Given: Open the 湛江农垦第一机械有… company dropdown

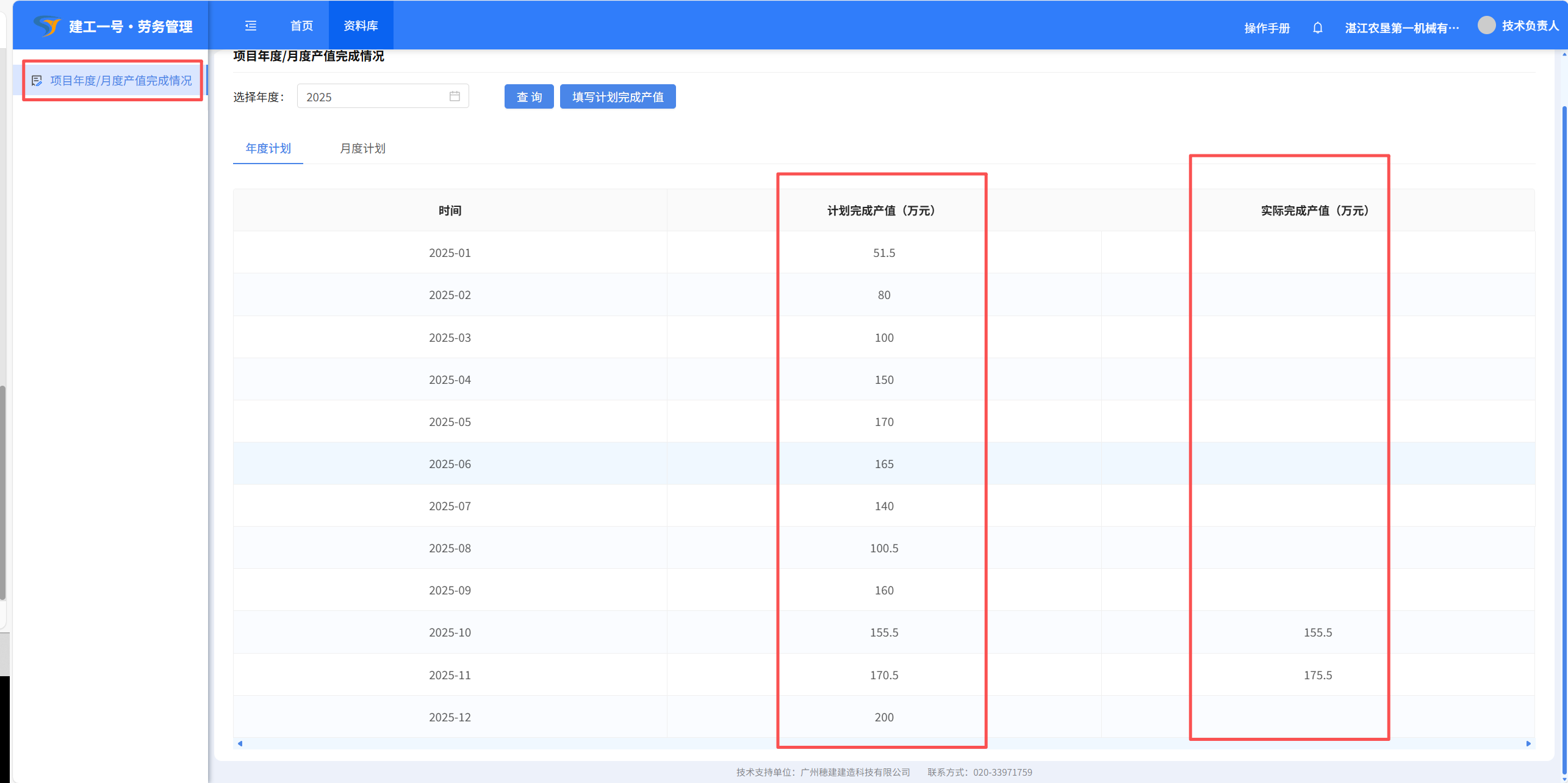Looking at the screenshot, I should [1401, 28].
